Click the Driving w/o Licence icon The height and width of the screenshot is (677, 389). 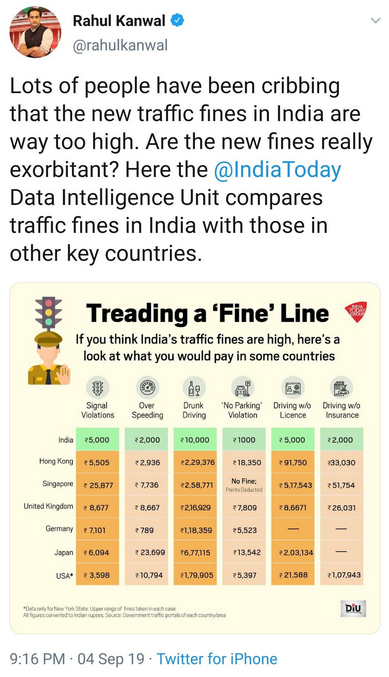293,387
